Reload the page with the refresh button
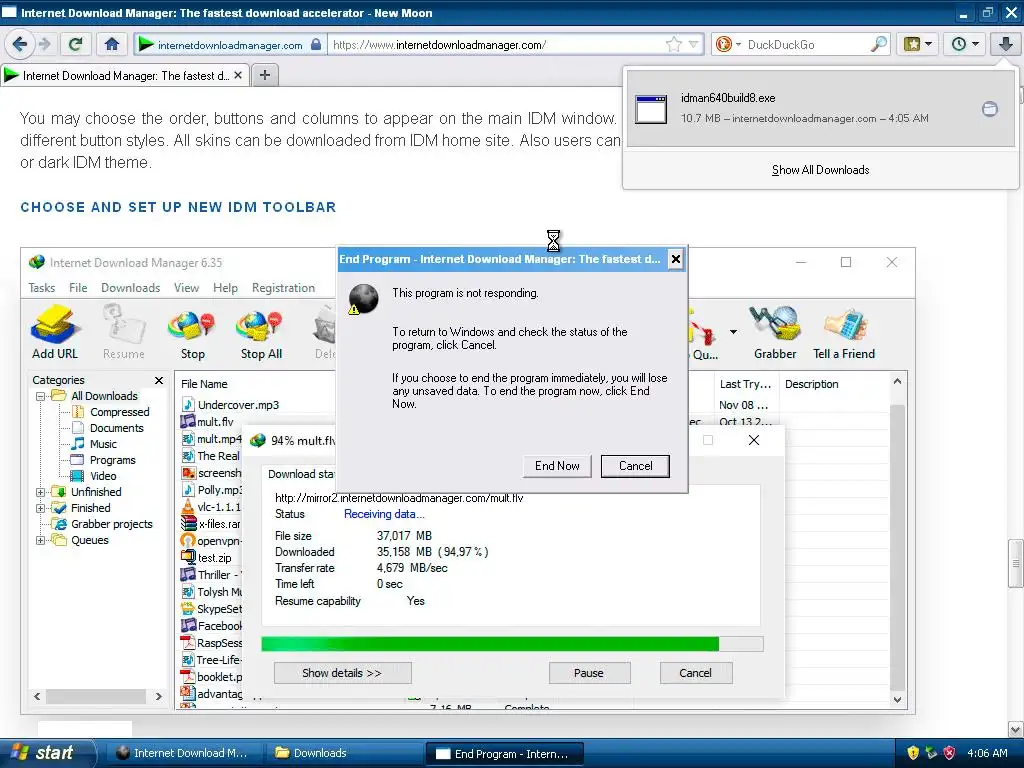This screenshot has width=1024, height=768. (76, 44)
